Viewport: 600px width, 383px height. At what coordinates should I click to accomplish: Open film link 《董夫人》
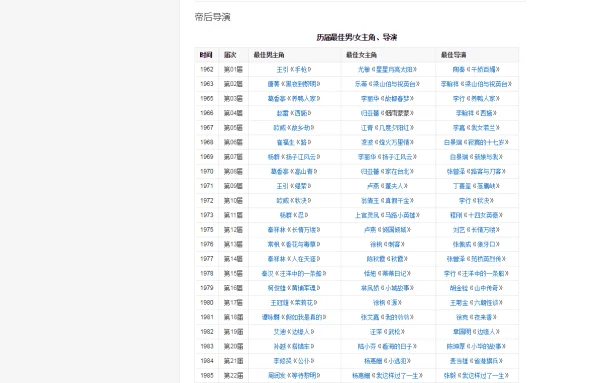pyautogui.click(x=394, y=186)
